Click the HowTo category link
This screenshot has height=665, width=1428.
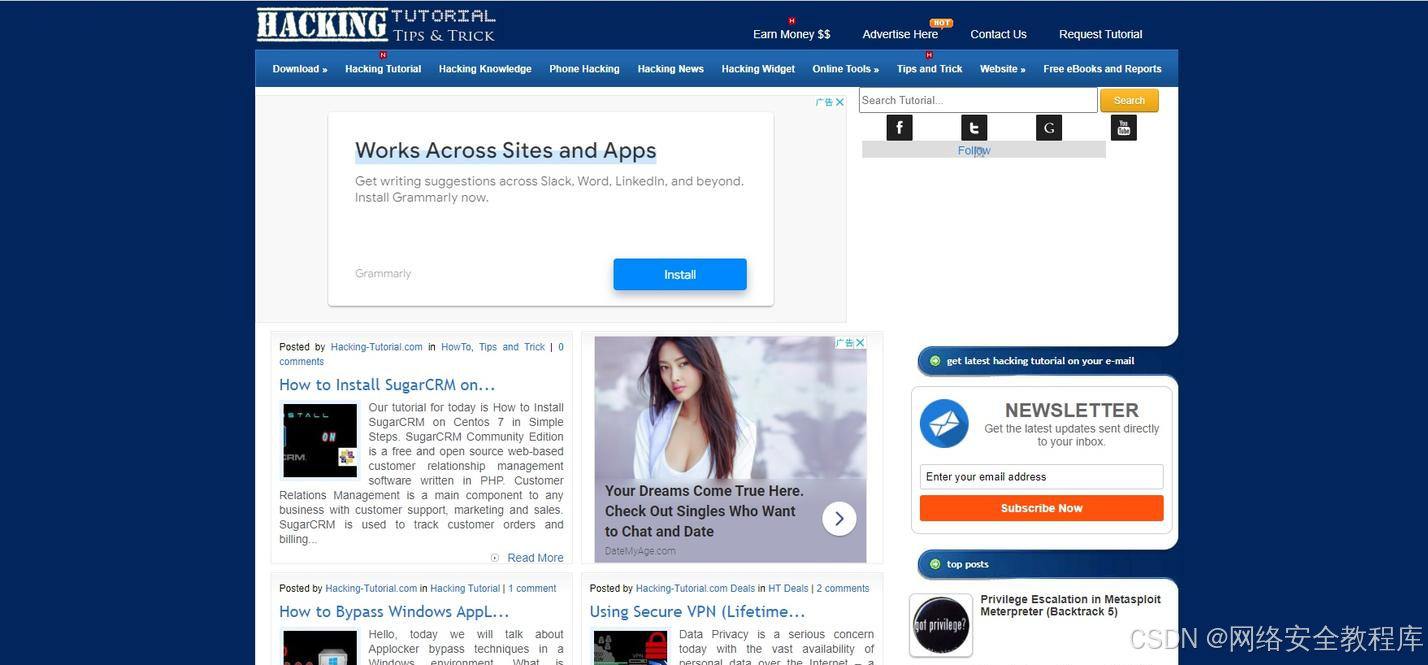point(456,347)
